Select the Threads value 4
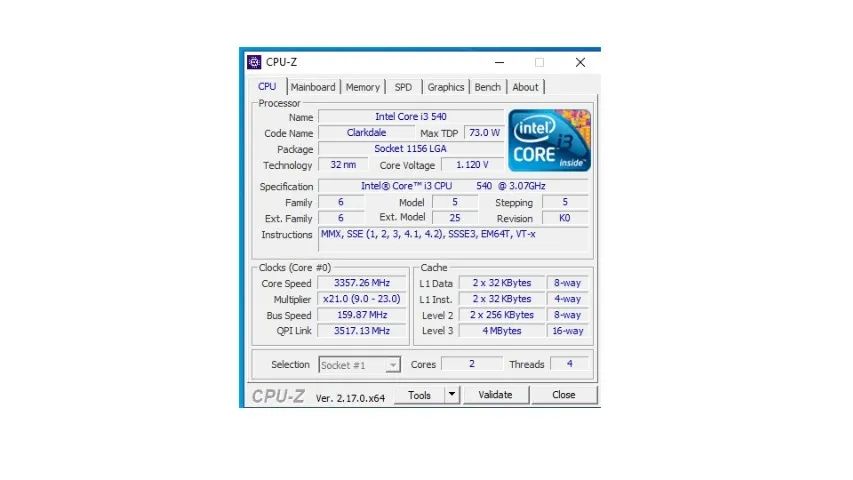This screenshot has width=853, height=480. [x=570, y=364]
